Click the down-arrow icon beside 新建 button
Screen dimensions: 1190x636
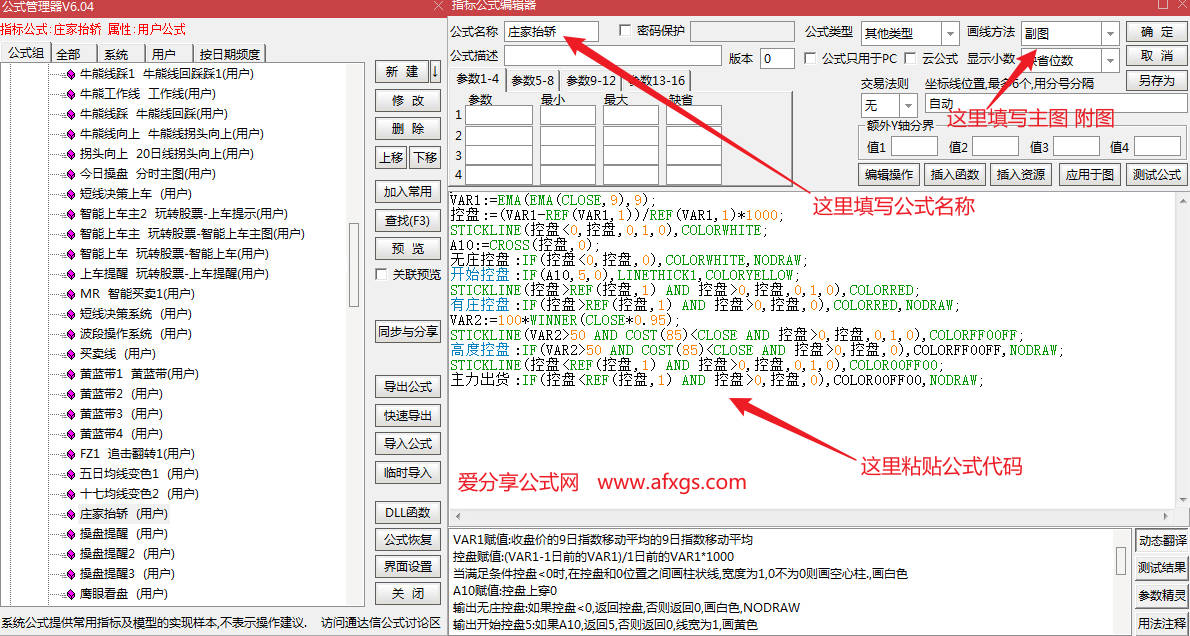(x=435, y=72)
